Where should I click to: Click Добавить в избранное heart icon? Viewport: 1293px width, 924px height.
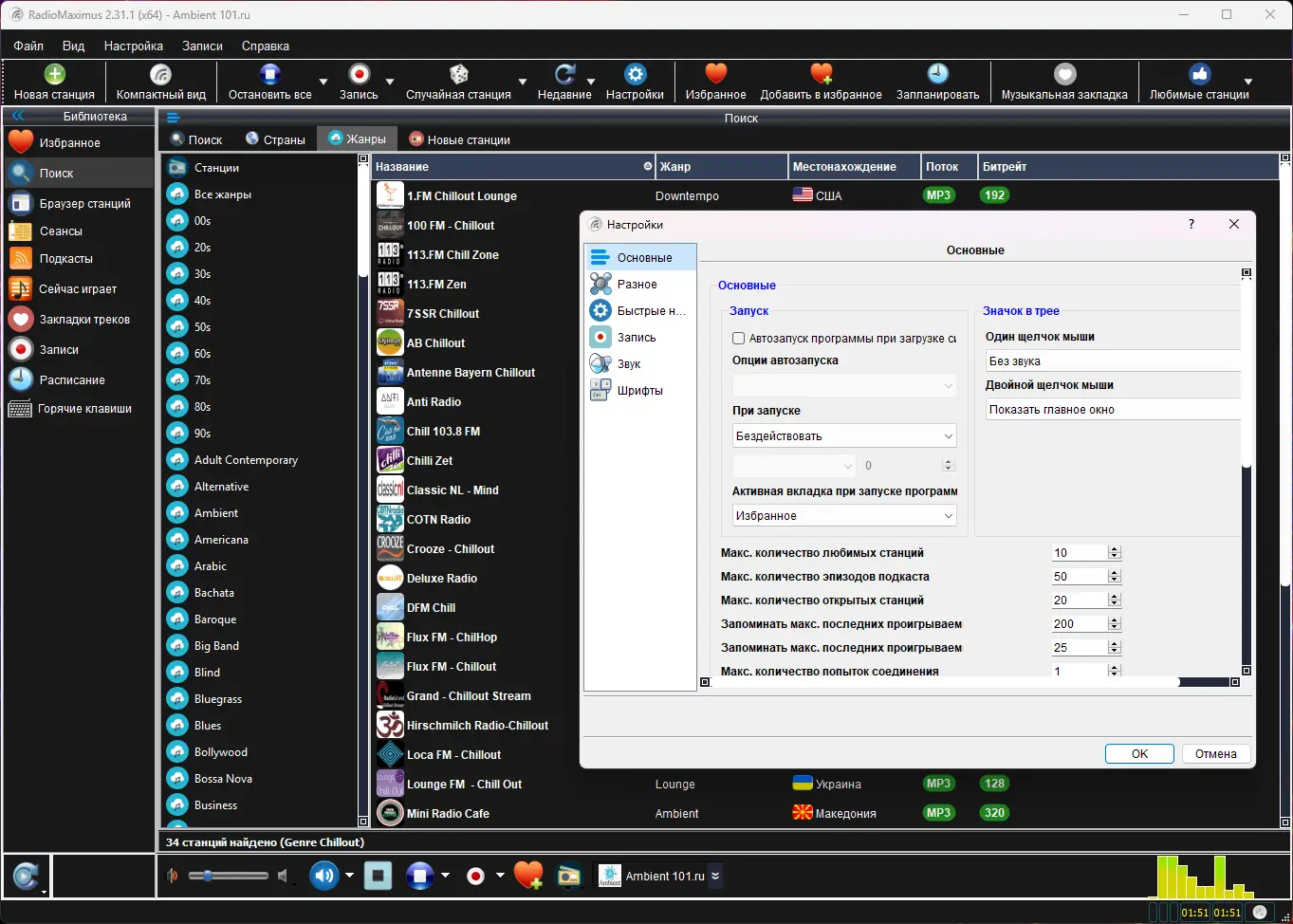point(821,74)
